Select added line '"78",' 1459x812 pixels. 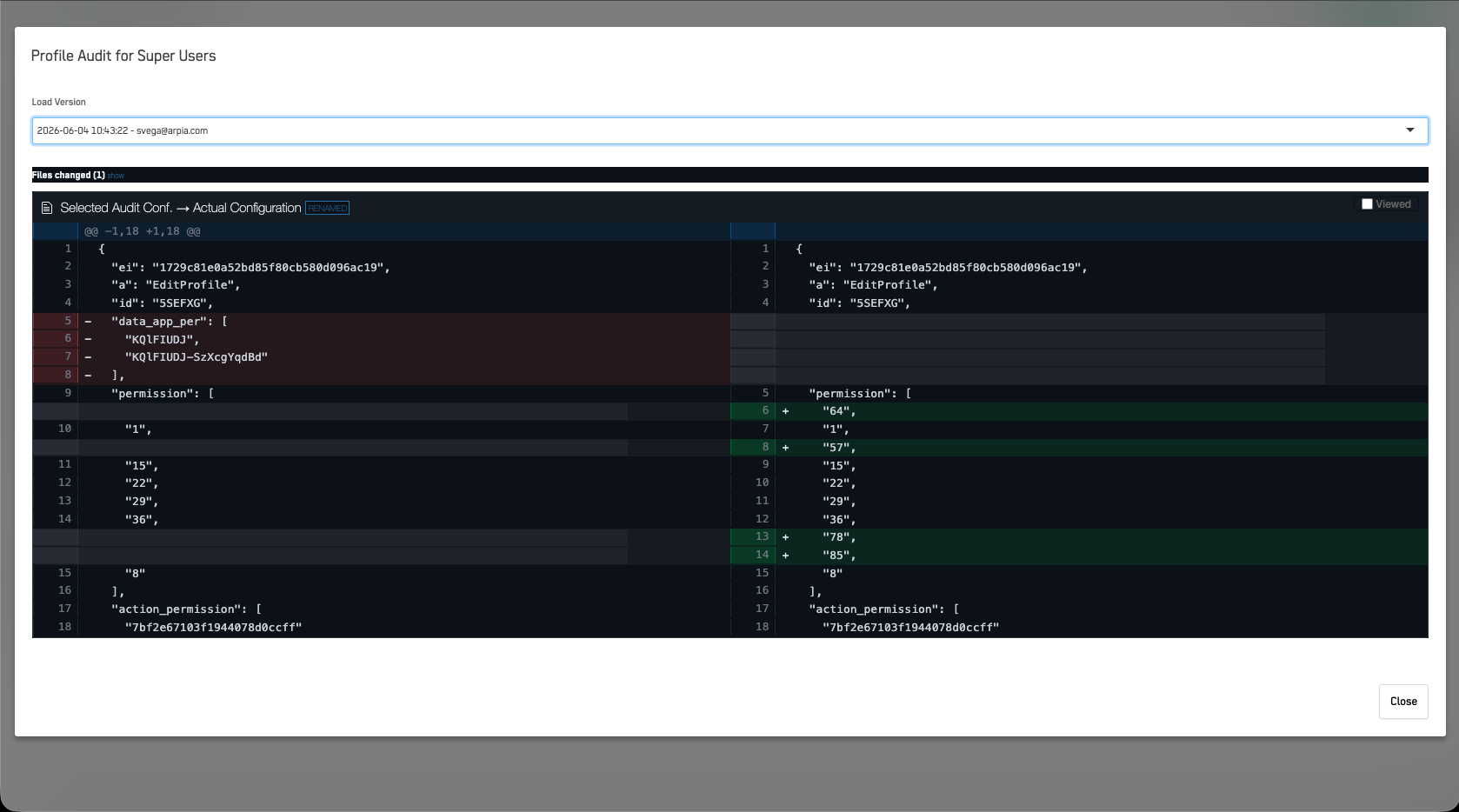(839, 537)
